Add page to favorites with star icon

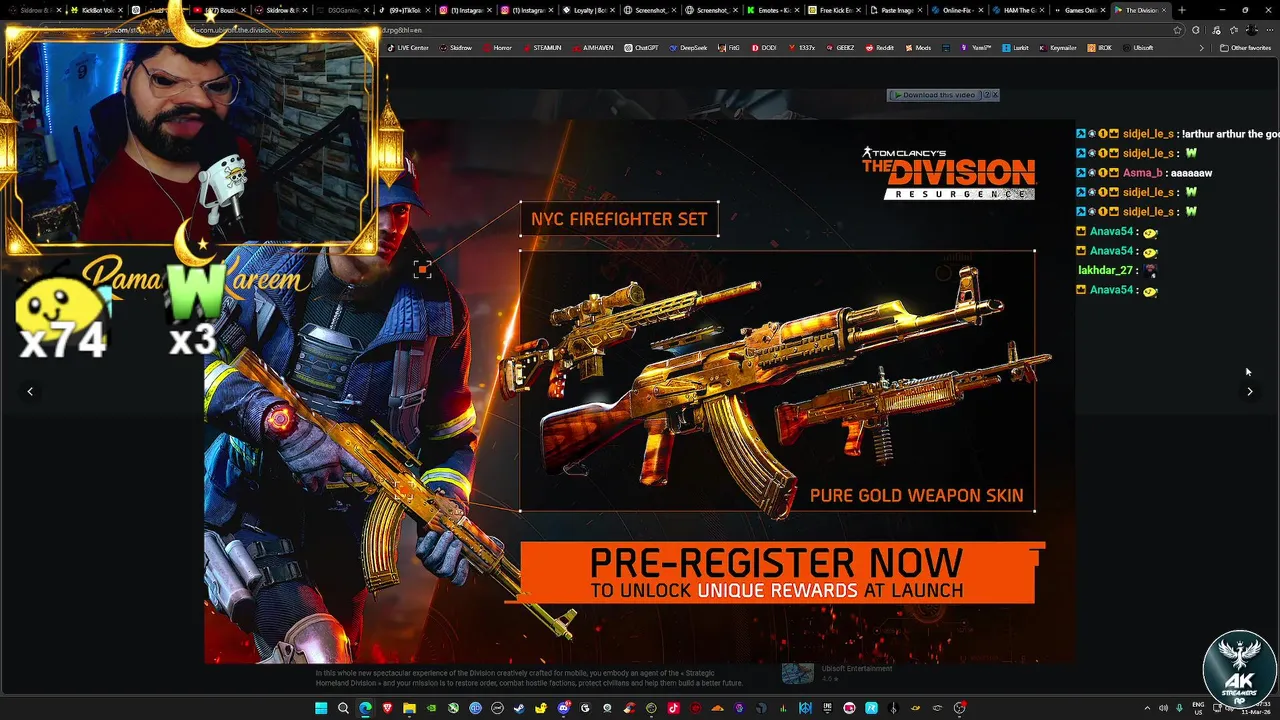(x=1178, y=30)
